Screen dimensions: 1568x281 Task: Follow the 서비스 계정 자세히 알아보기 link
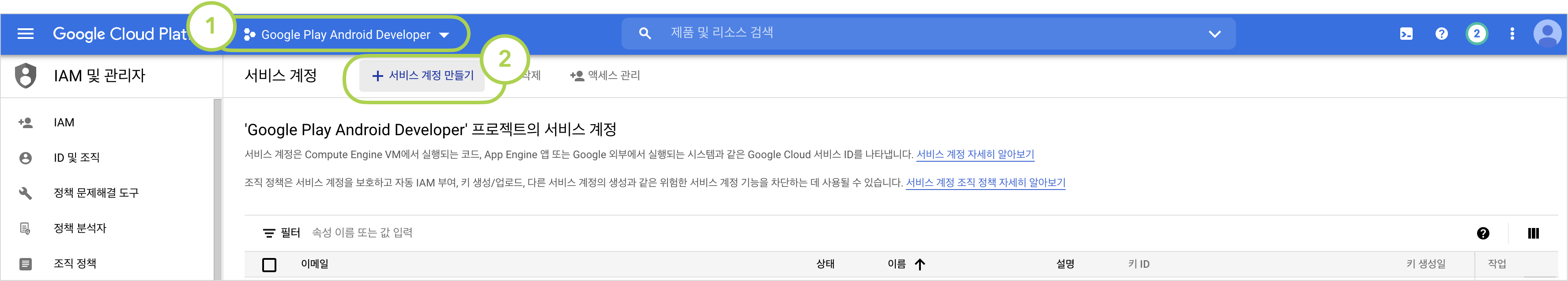coord(975,154)
